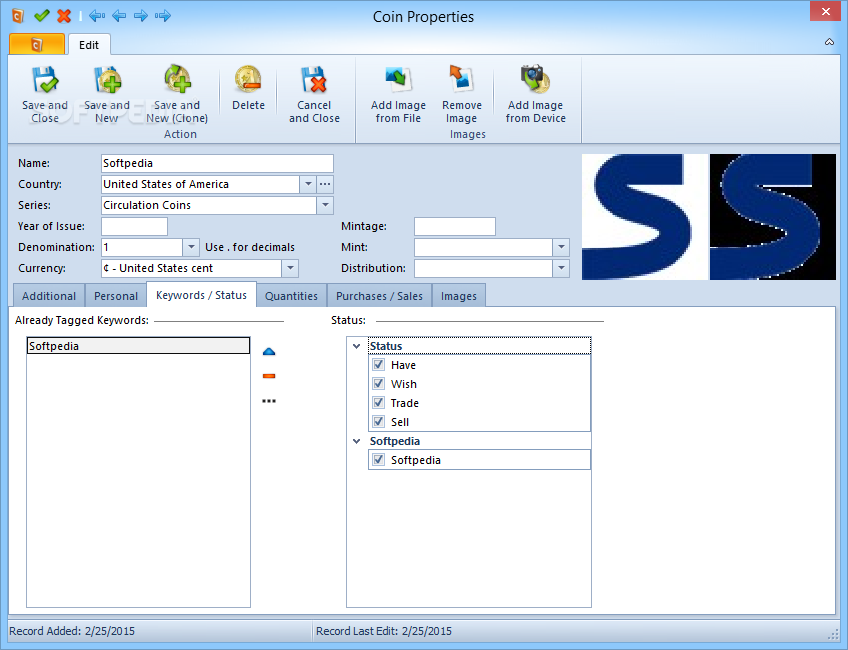Select the Softpedia group header row
Viewport: 848px width, 650px height.
pos(480,441)
